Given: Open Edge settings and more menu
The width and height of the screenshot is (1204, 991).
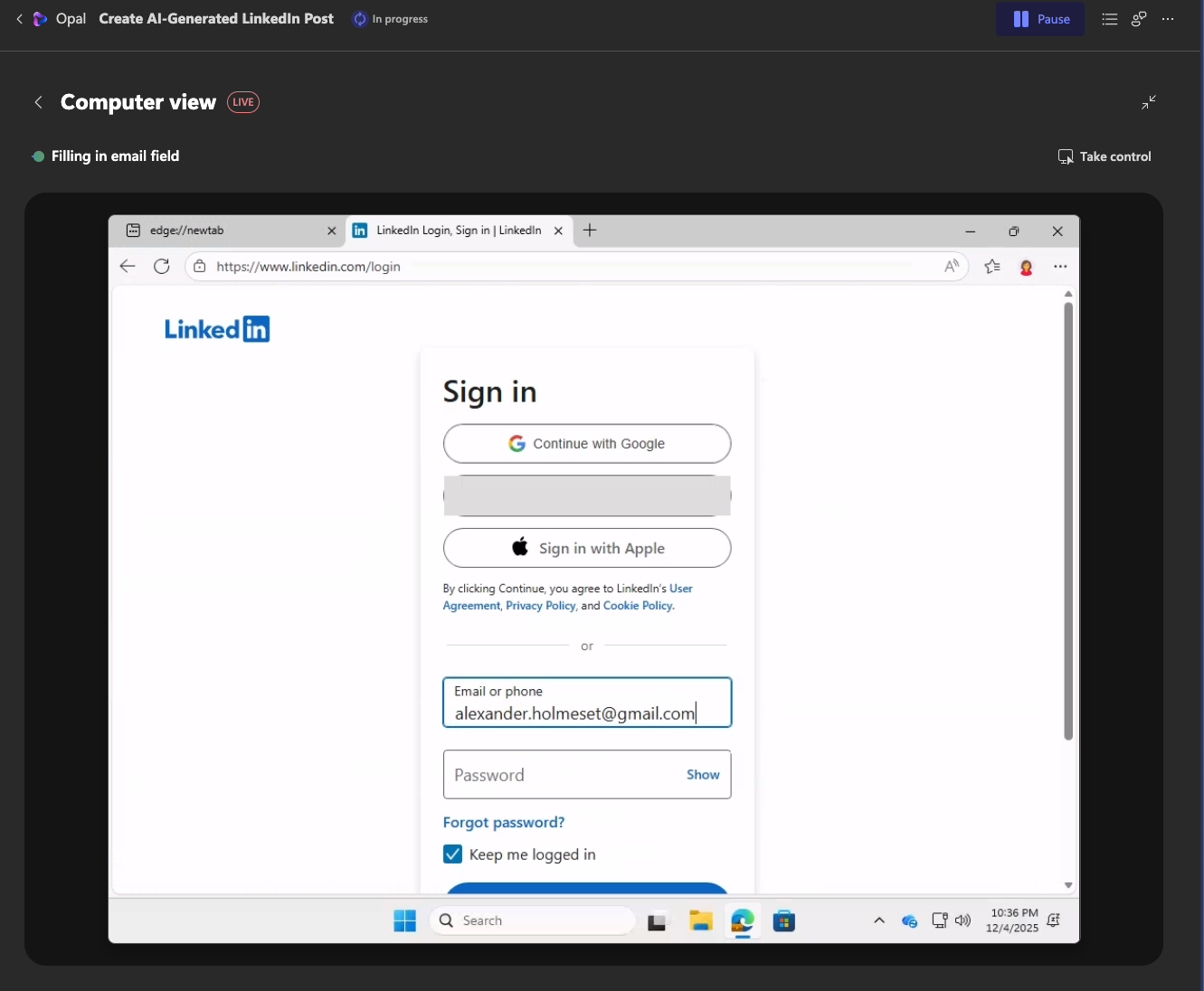Looking at the screenshot, I should coord(1060,266).
